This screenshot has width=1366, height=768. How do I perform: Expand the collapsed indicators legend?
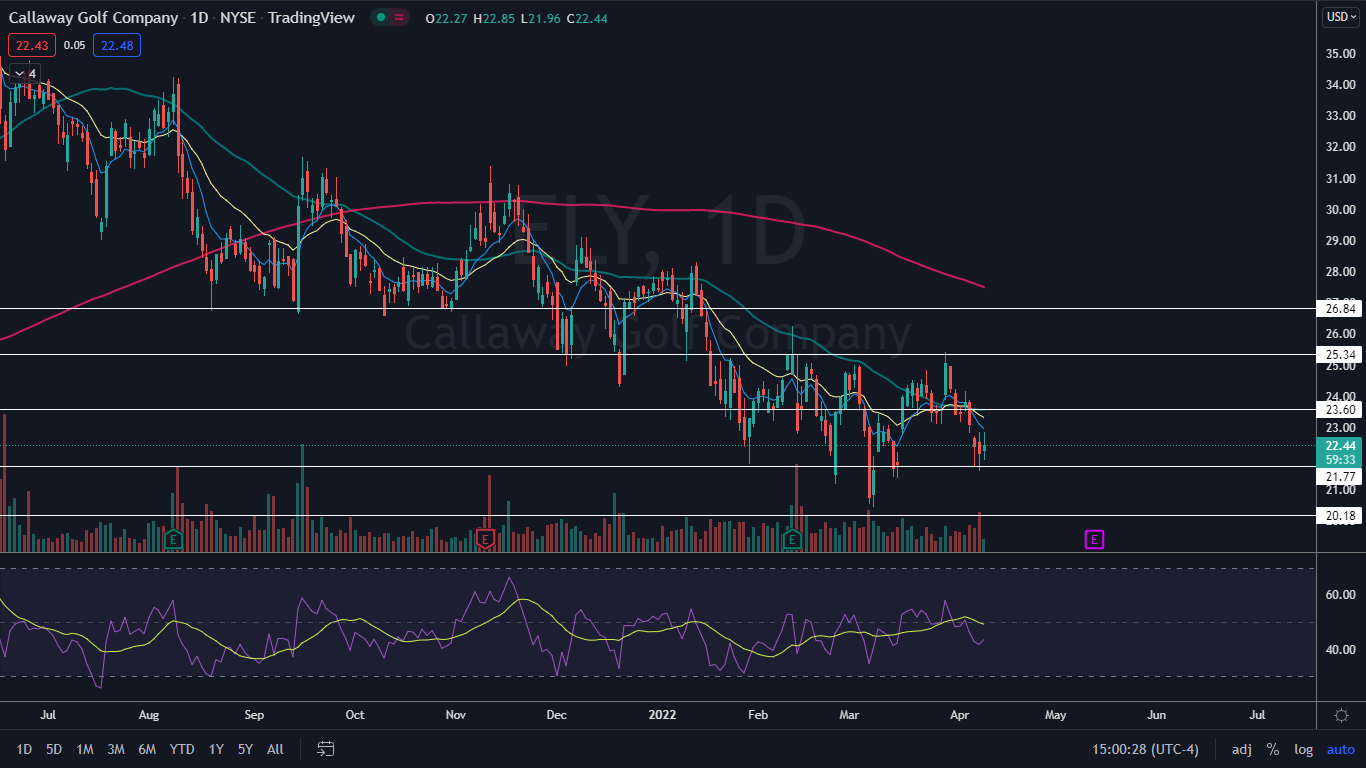pos(24,73)
